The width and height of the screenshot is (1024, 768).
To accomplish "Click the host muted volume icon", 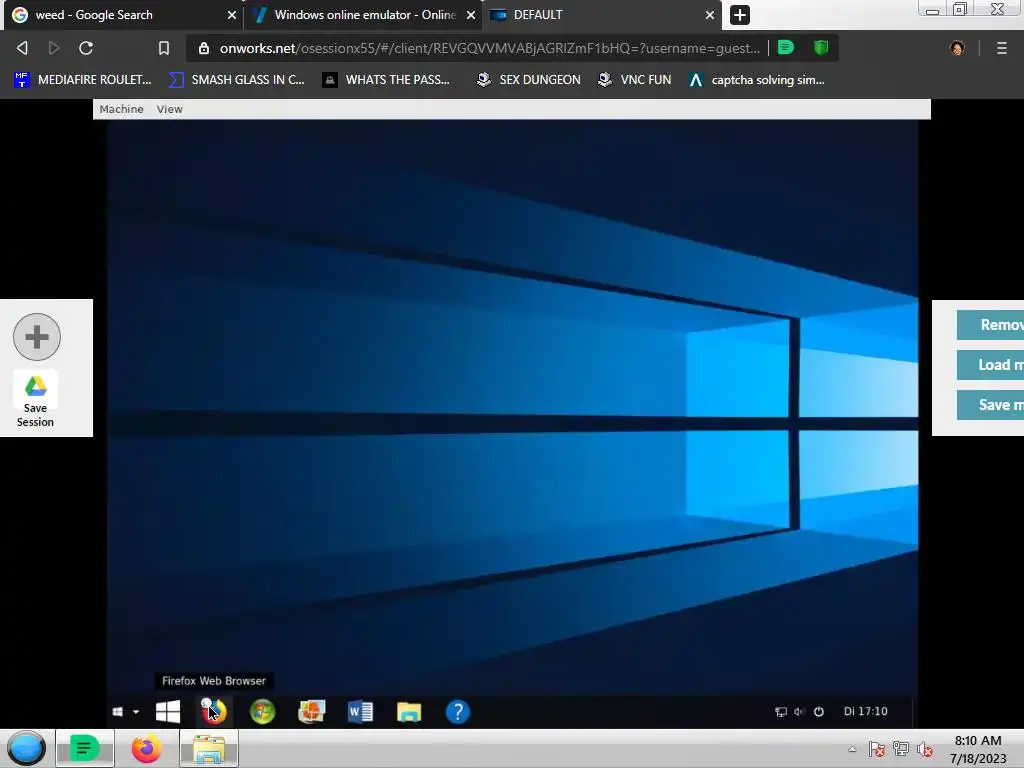I will [x=925, y=749].
